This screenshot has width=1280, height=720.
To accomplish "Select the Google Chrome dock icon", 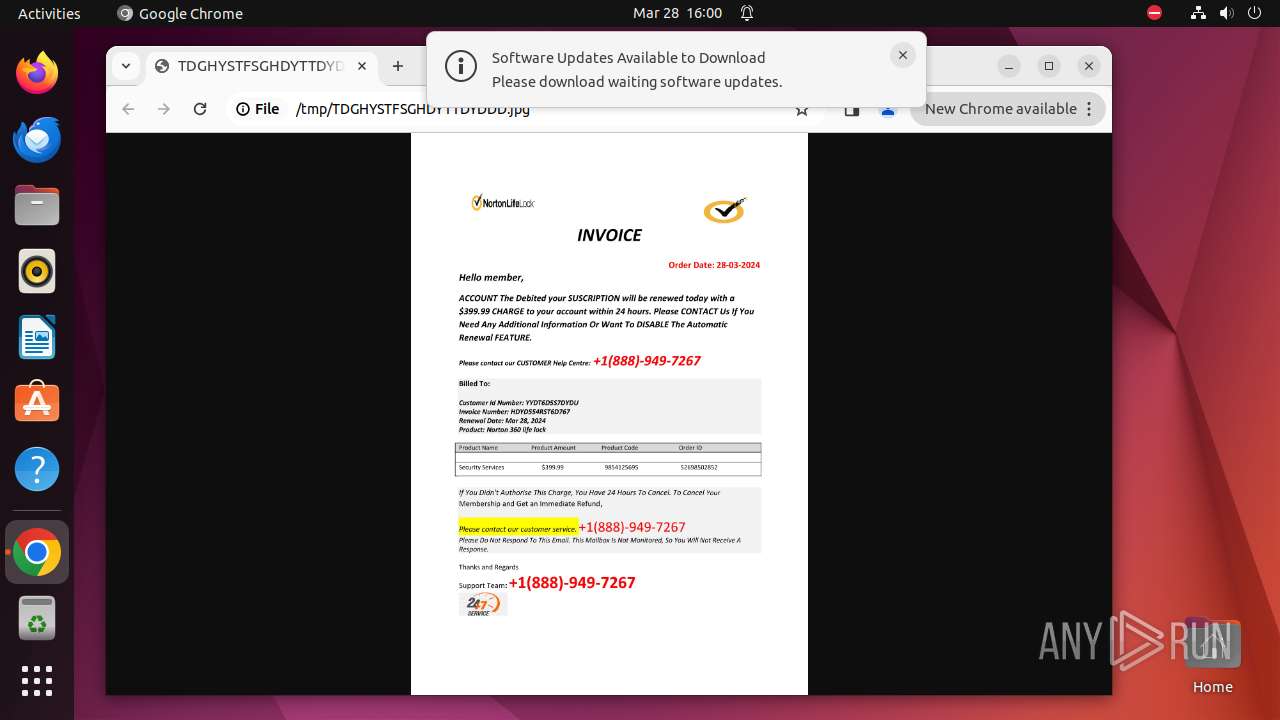I will coord(37,552).
